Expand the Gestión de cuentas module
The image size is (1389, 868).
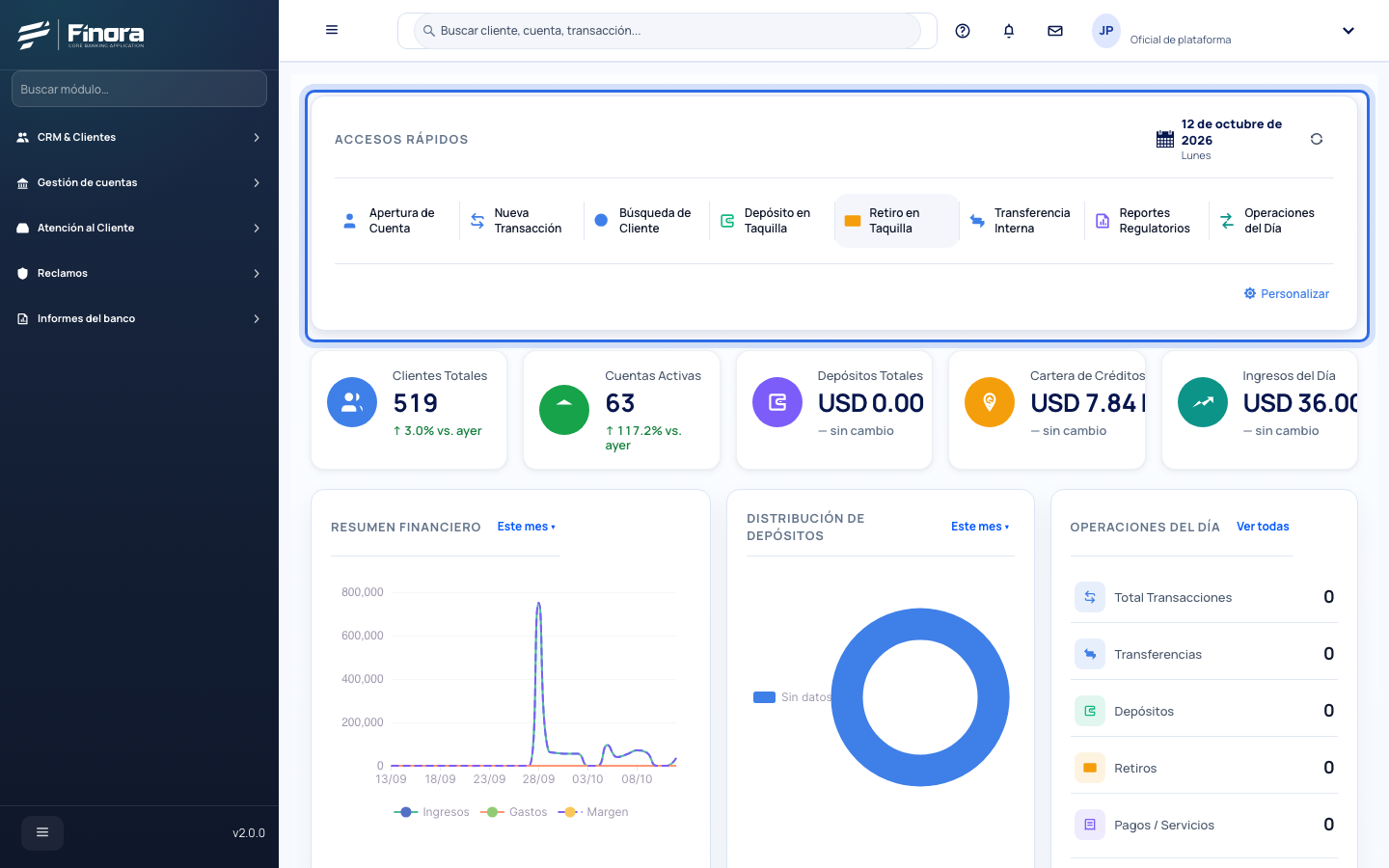[x=139, y=182]
